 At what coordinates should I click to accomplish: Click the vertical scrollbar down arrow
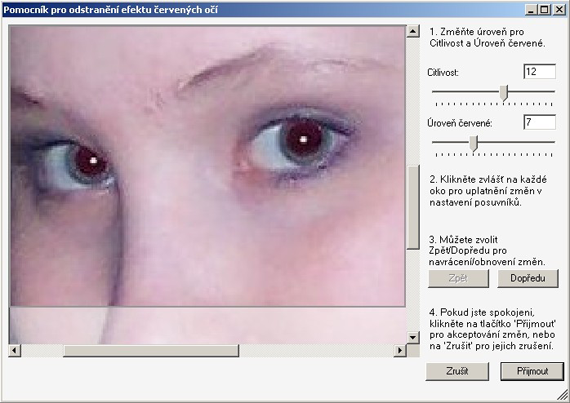[413, 338]
